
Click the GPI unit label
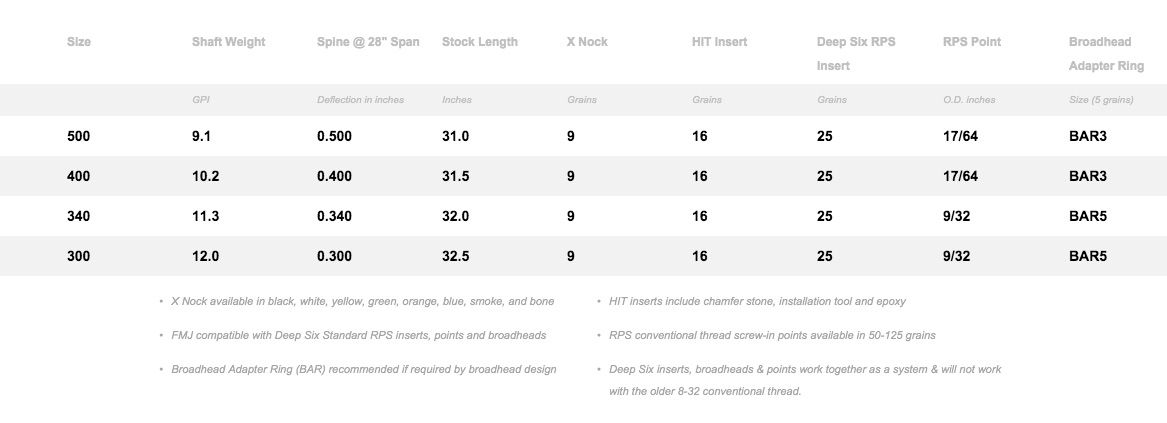201,100
